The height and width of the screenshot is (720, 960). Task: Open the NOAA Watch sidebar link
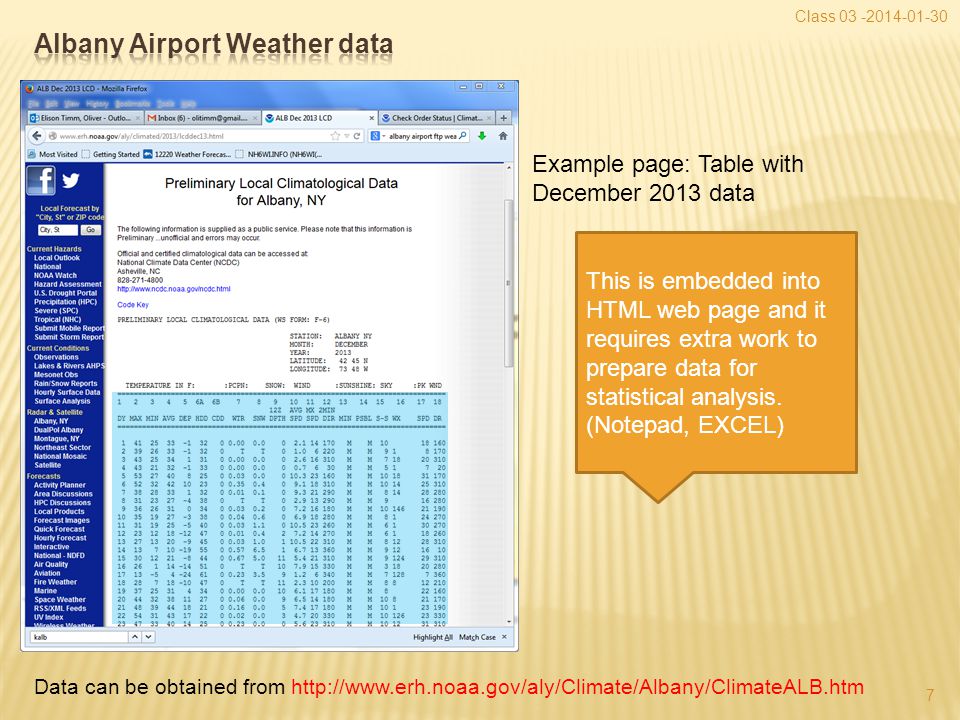point(55,276)
